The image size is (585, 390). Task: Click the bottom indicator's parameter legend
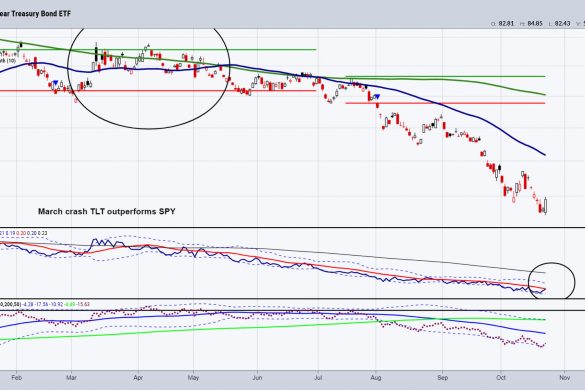click(45, 305)
